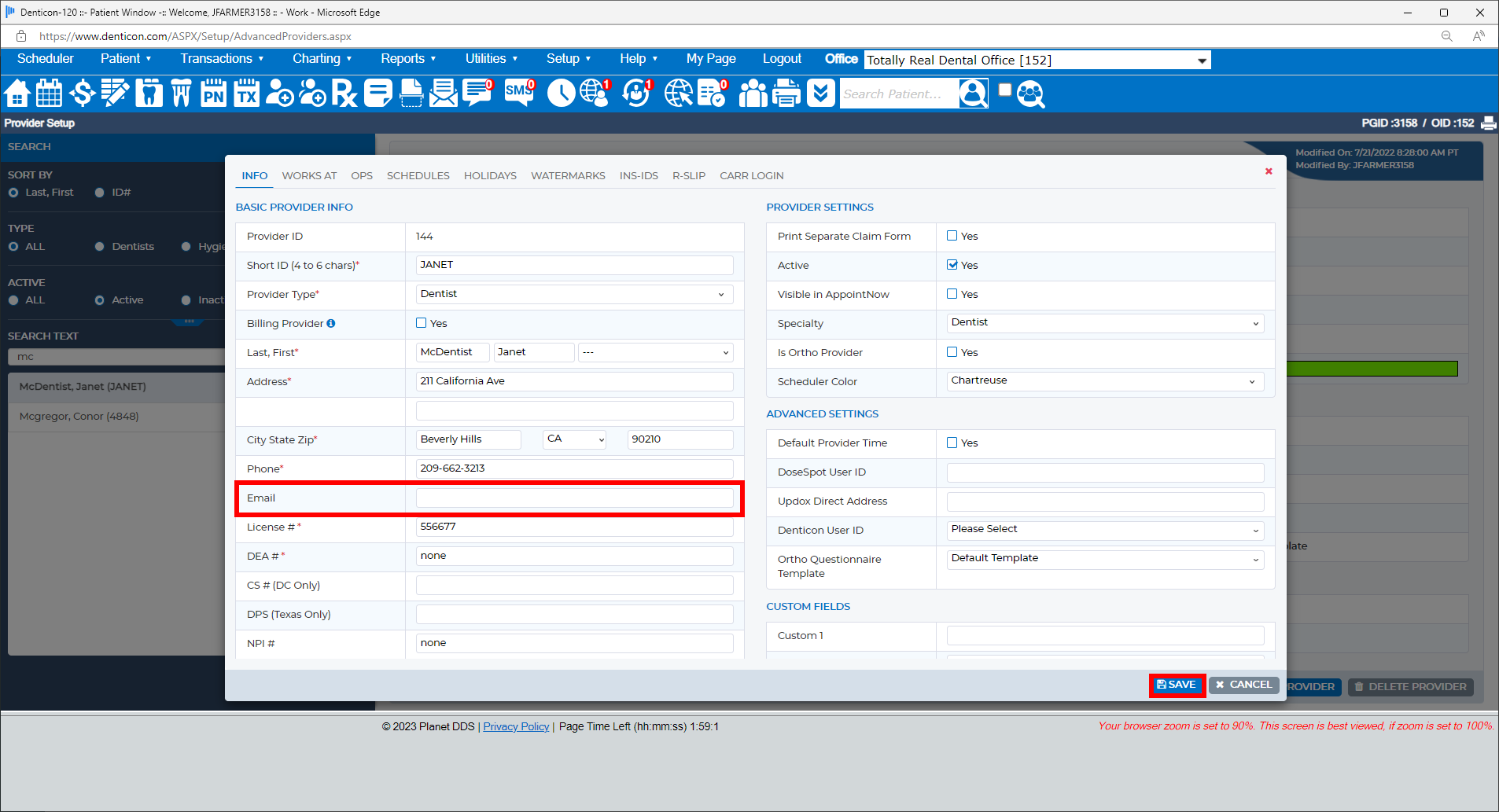This screenshot has height=812, width=1499.
Task: Open the Office selection dropdown
Action: click(1037, 61)
